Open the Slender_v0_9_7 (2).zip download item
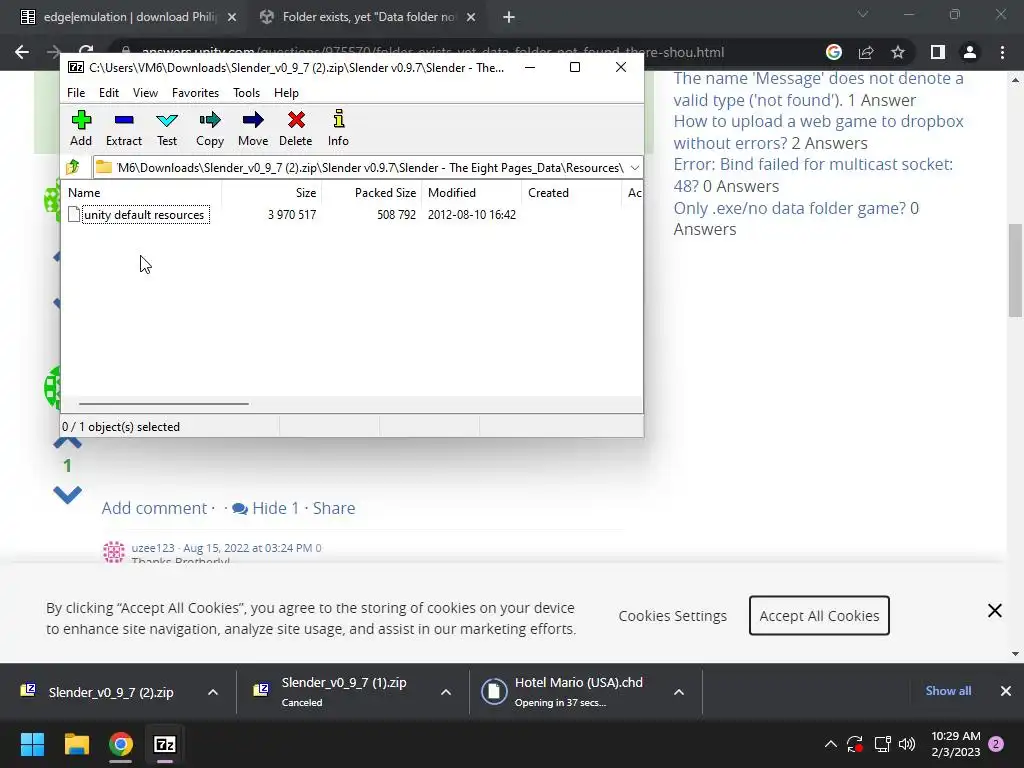 pyautogui.click(x=111, y=692)
